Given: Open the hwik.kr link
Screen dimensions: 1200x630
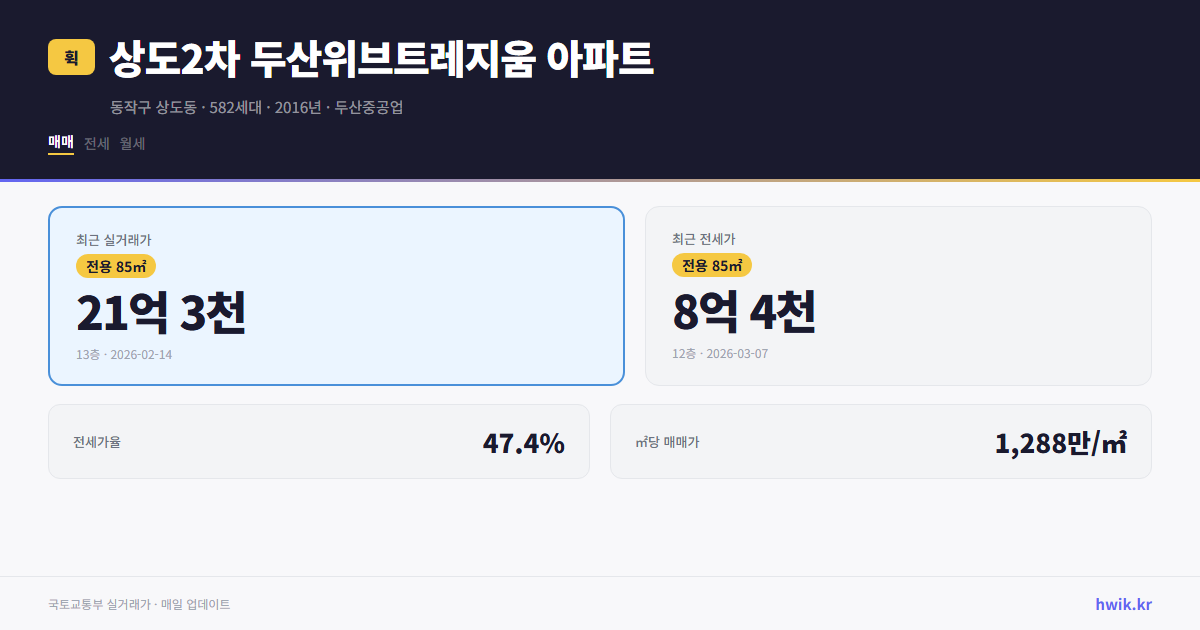Looking at the screenshot, I should click(x=1123, y=603).
